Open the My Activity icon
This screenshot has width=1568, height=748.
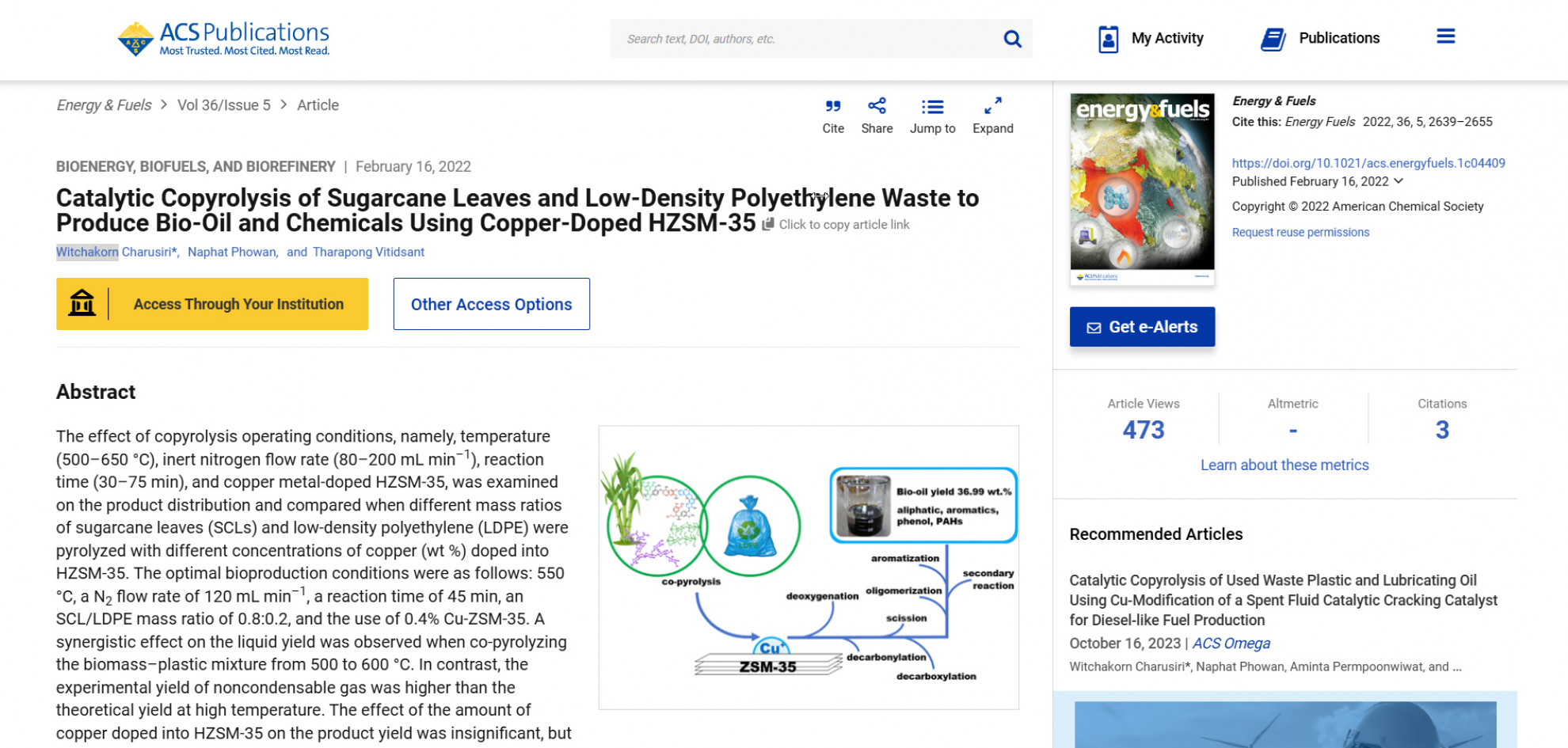(1108, 39)
